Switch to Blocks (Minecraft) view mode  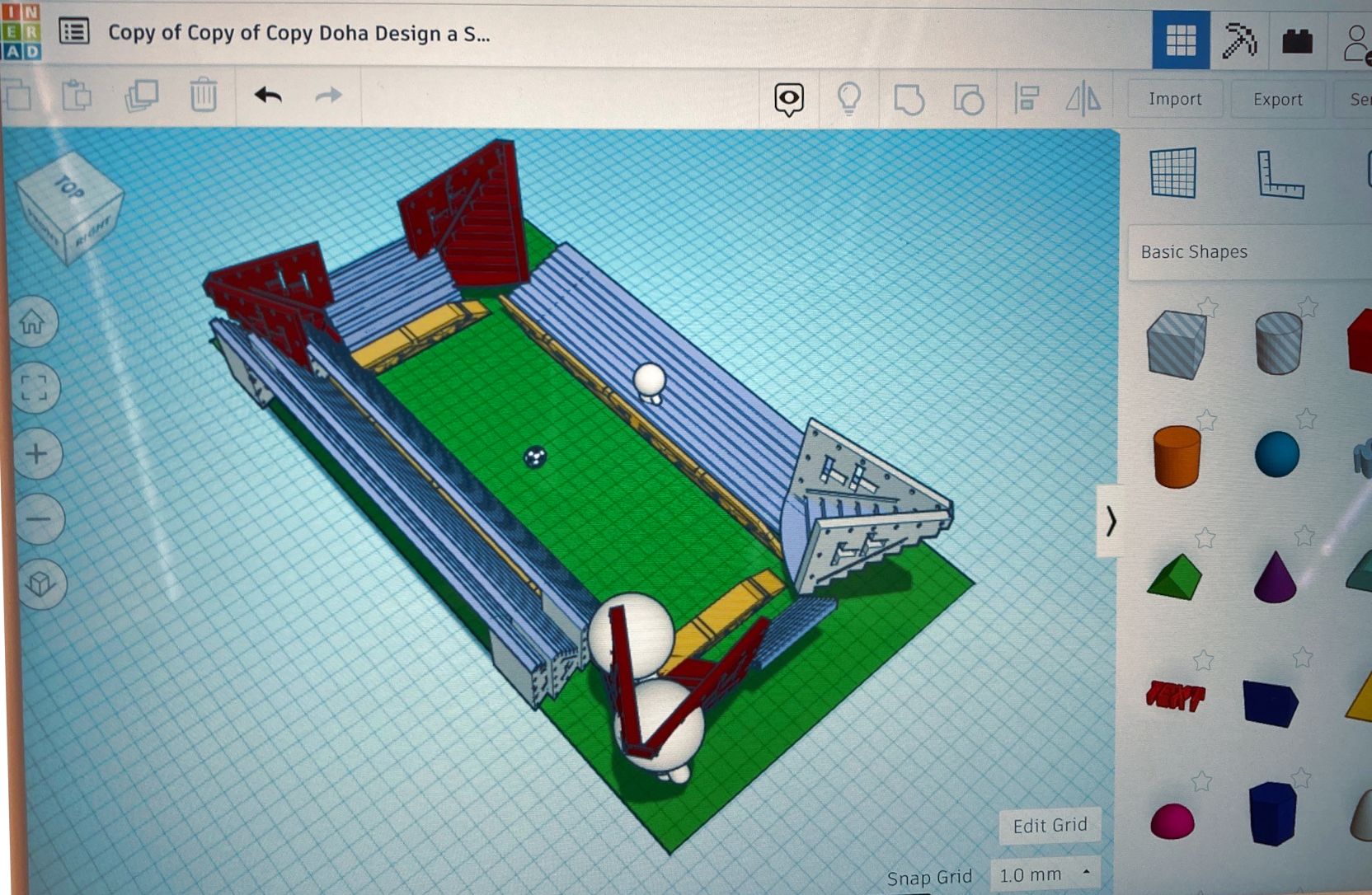[1241, 39]
